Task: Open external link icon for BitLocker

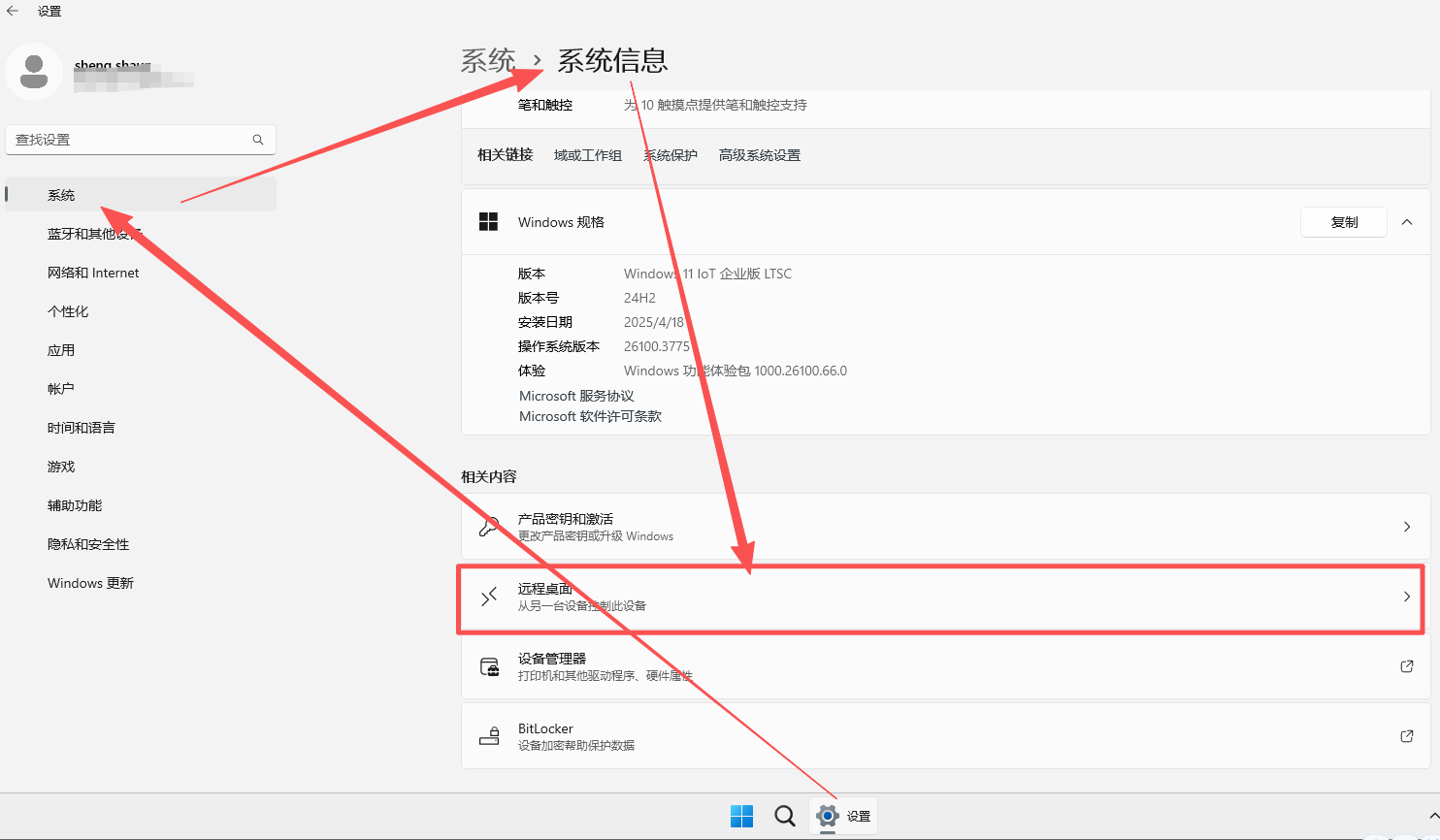Action: tap(1407, 736)
